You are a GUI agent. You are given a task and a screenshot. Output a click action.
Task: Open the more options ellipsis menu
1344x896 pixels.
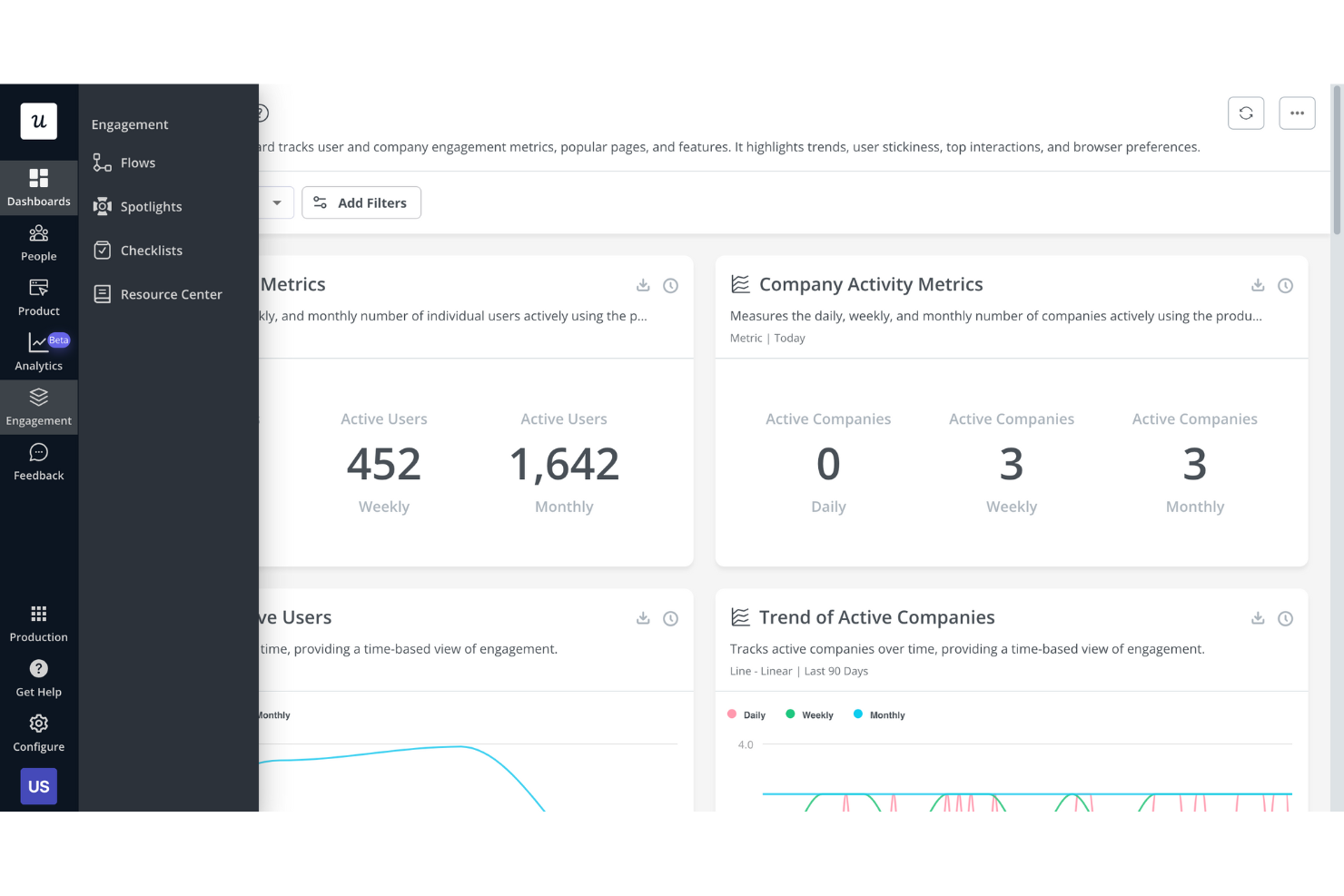click(x=1297, y=113)
